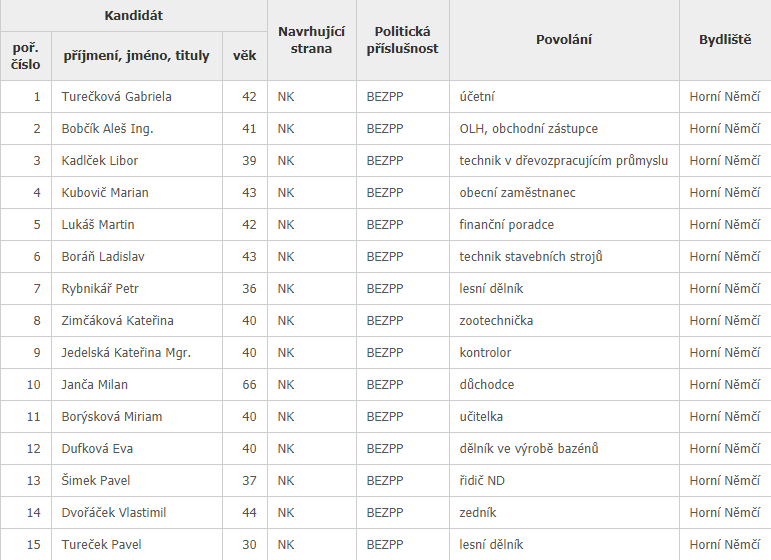Select the Politická příslušnost header
Image resolution: width=771 pixels, height=560 pixels.
tap(402, 40)
